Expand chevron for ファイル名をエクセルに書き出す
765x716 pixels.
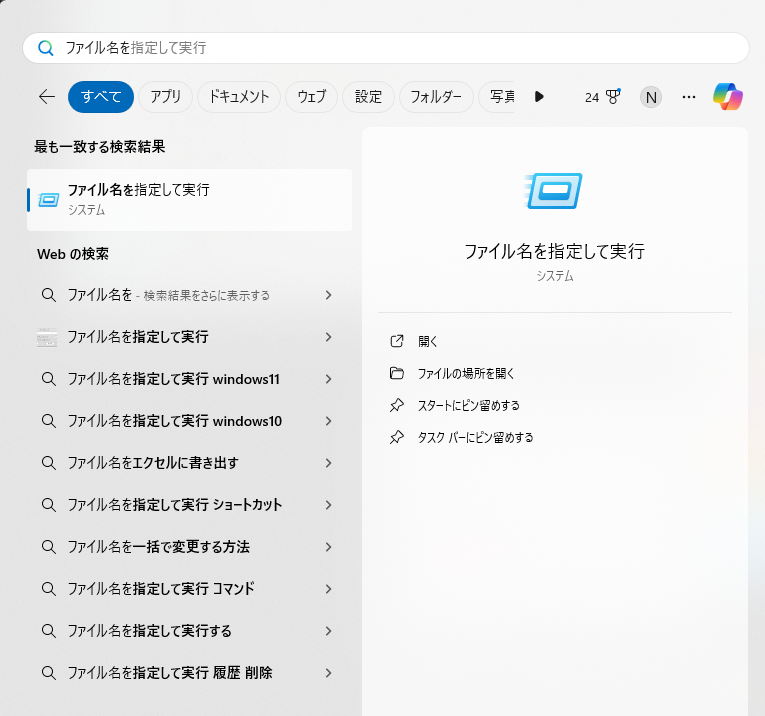(328, 463)
